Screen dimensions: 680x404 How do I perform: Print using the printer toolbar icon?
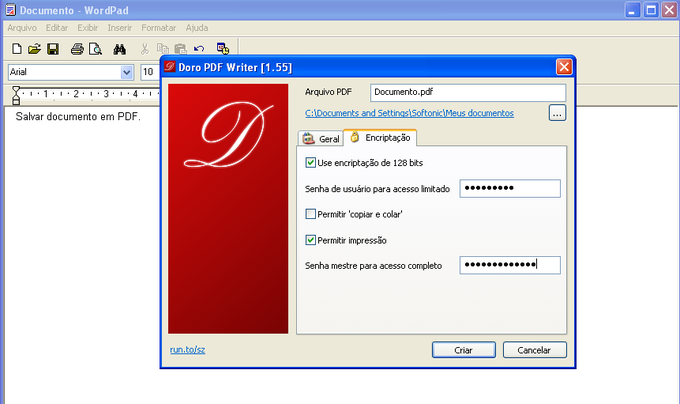tap(77, 49)
